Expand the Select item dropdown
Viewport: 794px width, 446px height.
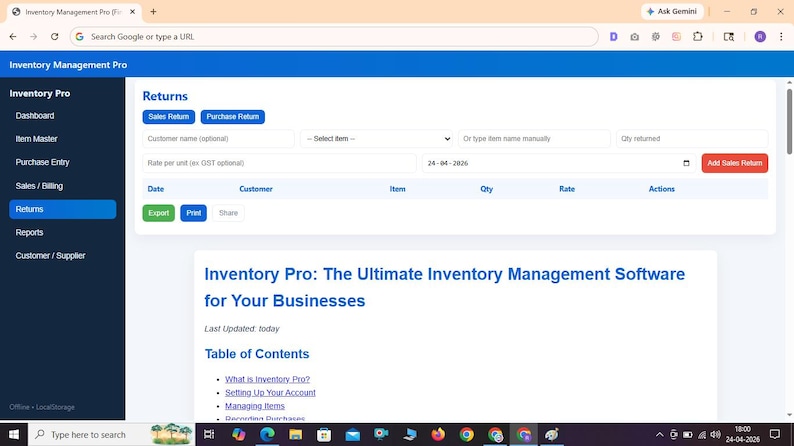click(376, 139)
